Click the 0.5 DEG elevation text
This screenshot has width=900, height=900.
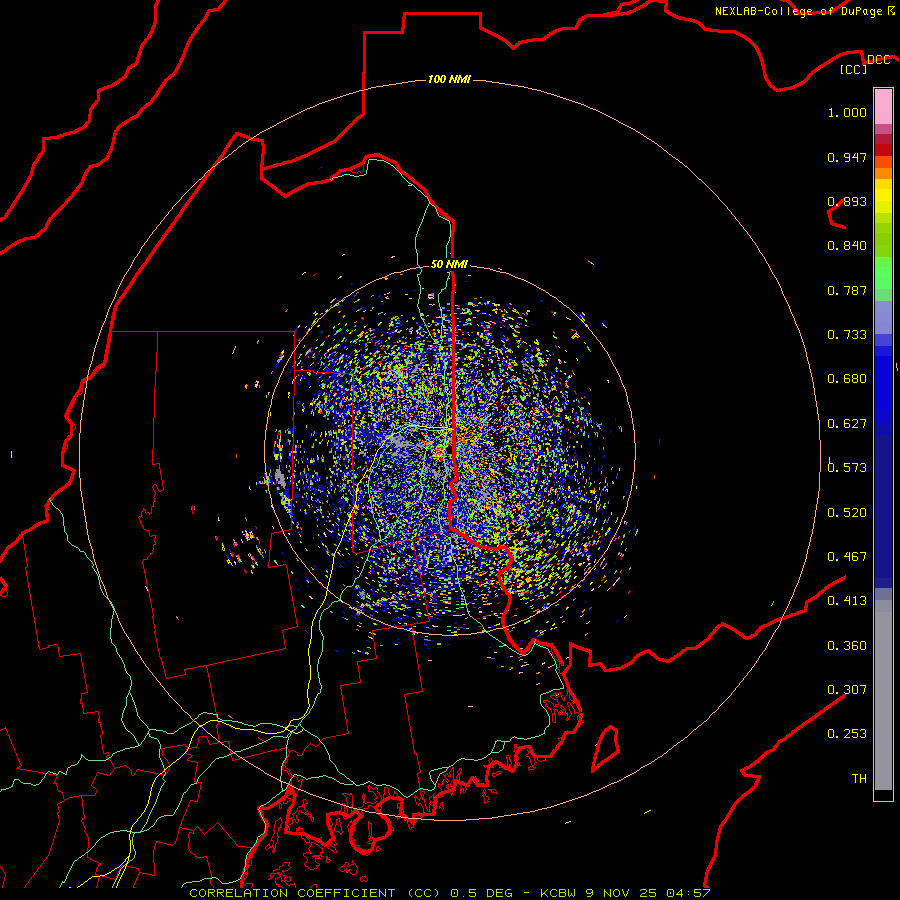(480, 893)
